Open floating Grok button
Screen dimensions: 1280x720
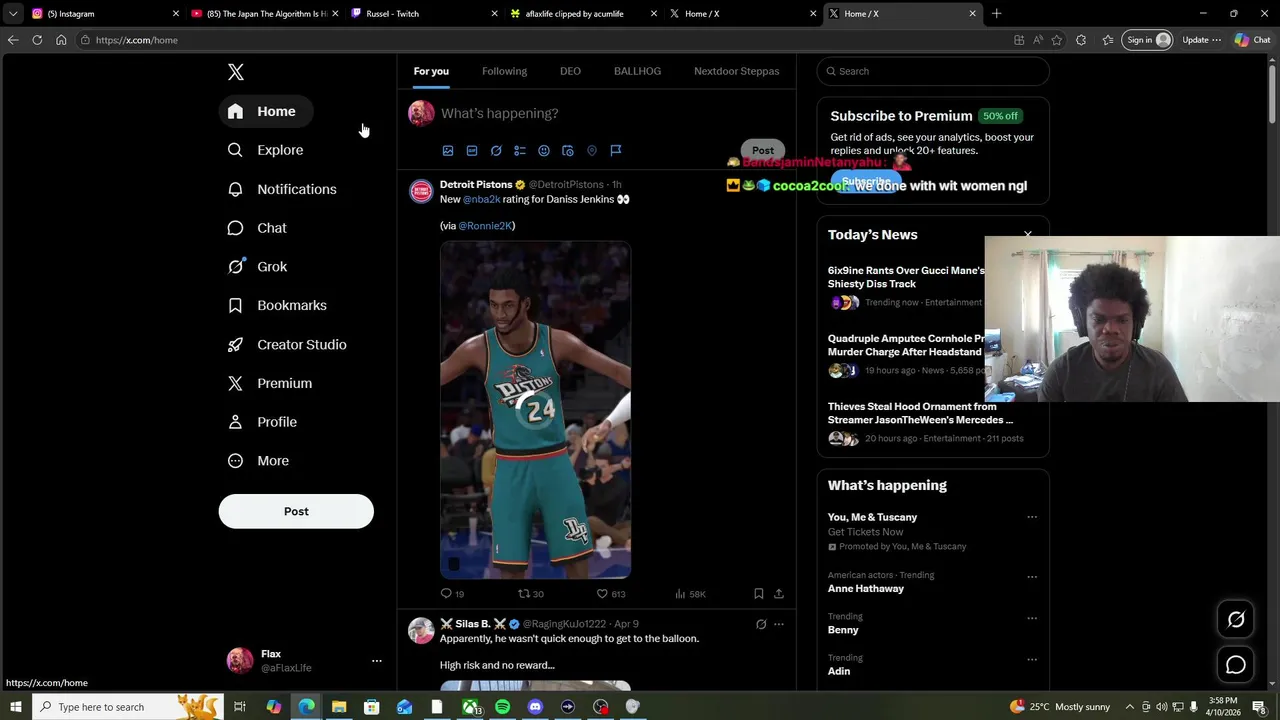[1236, 620]
